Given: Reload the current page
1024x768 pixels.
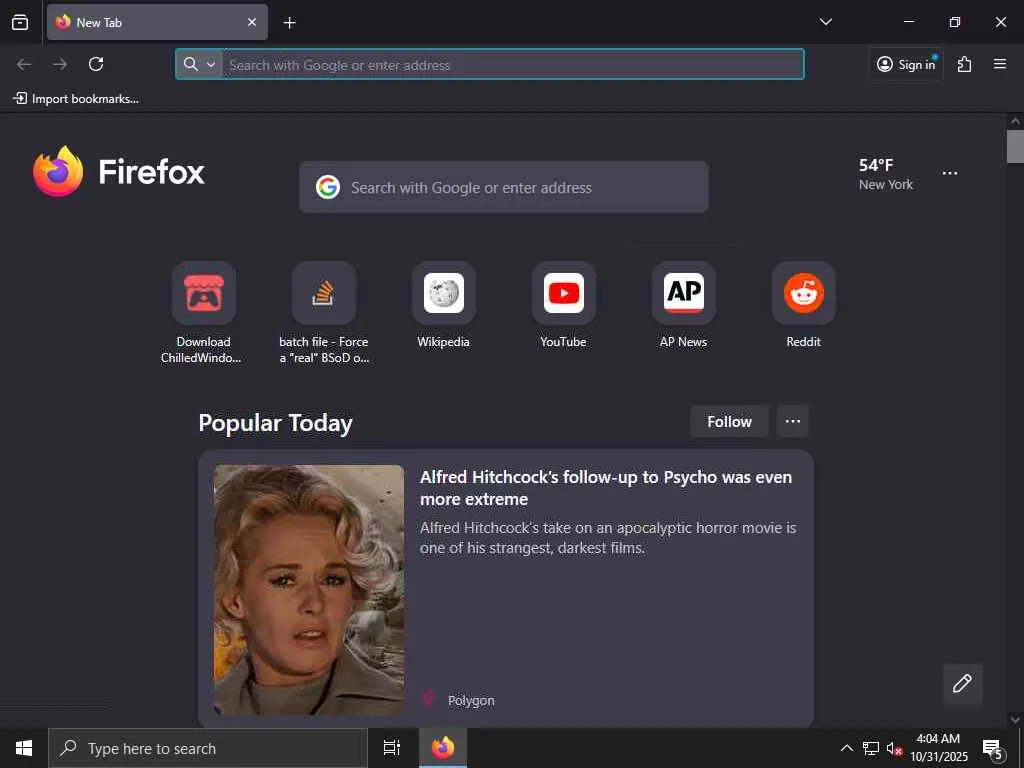Looking at the screenshot, I should [96, 64].
